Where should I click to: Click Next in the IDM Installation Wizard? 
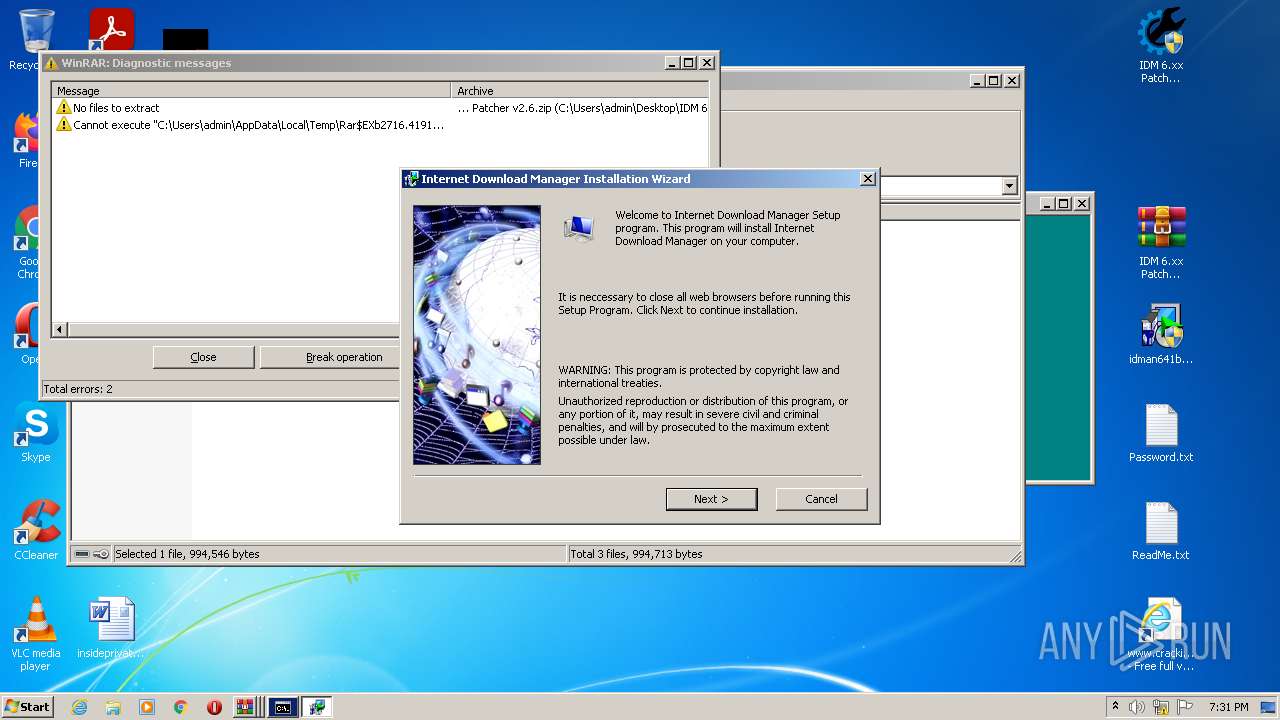711,499
